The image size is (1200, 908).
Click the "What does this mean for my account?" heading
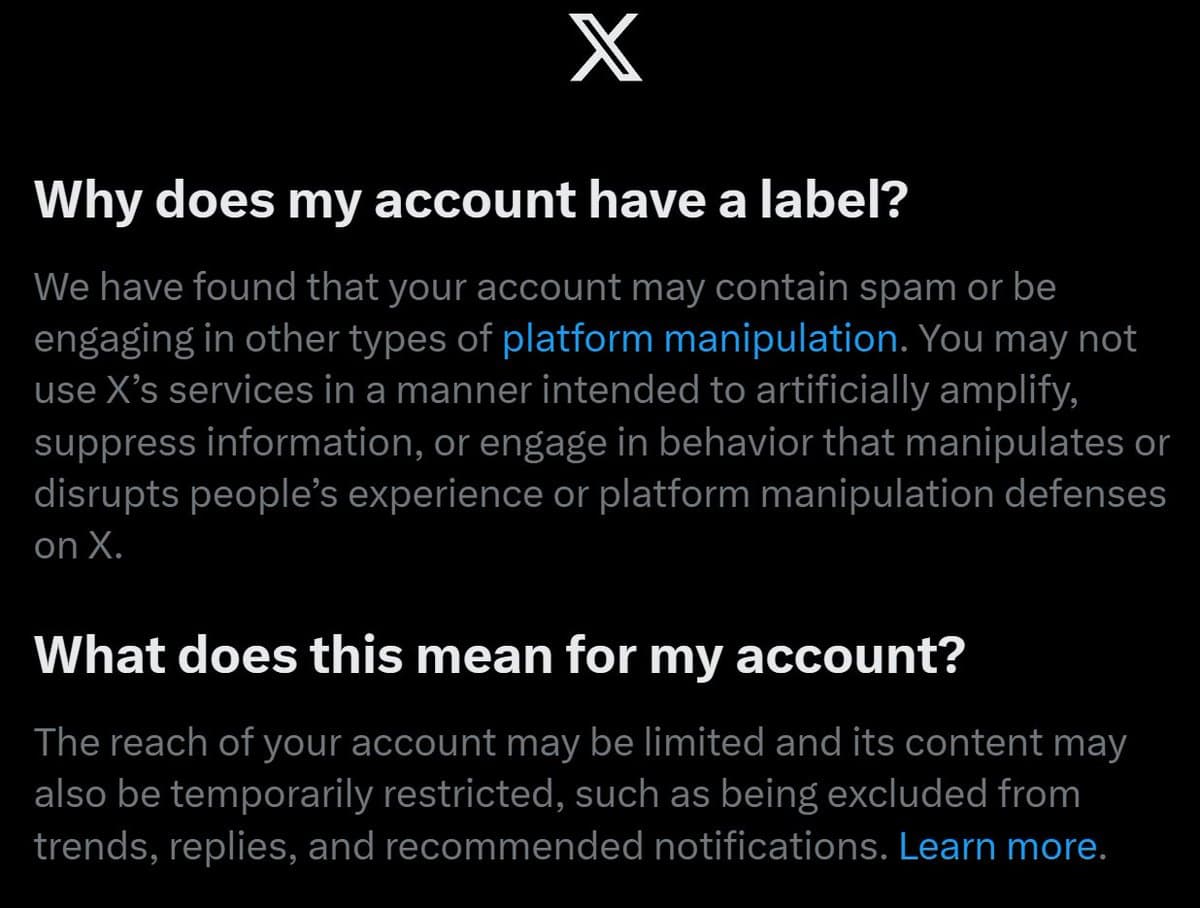[499, 655]
